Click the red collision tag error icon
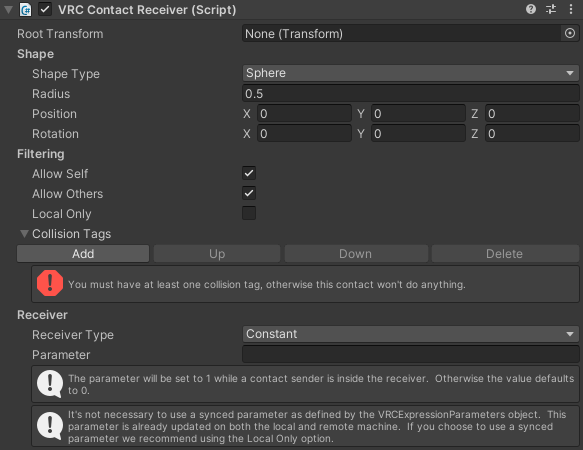Image resolution: width=583 pixels, height=450 pixels. pyautogui.click(x=50, y=283)
